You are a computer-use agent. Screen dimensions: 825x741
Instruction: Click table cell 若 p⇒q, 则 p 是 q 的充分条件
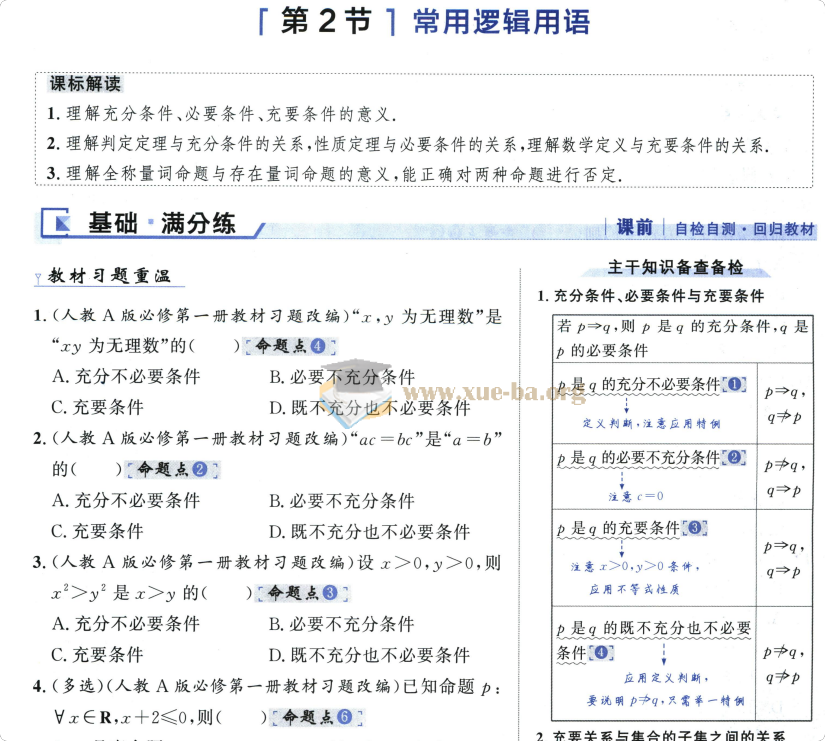pyautogui.click(x=682, y=338)
